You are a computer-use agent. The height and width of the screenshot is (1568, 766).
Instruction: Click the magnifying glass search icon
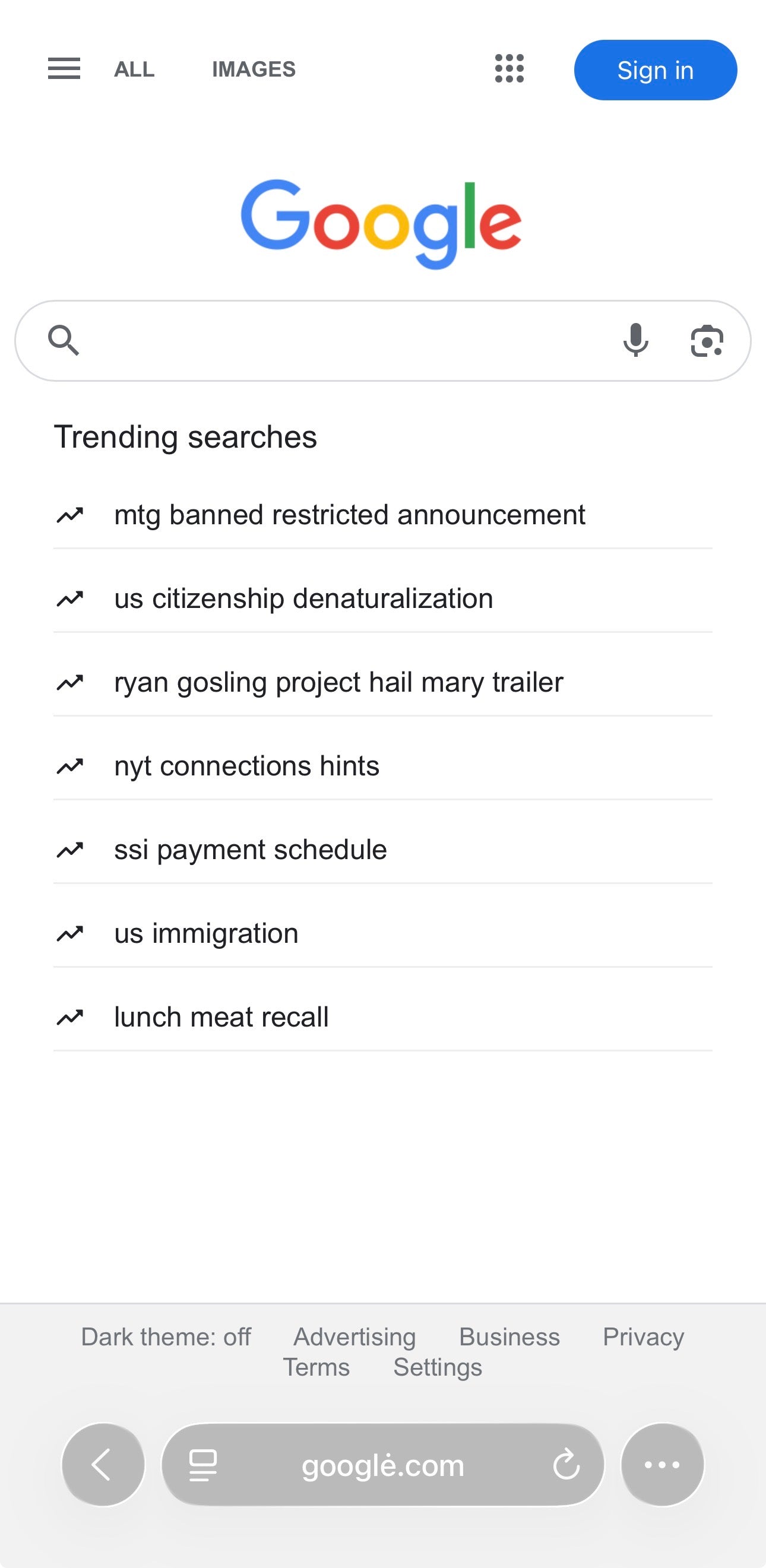click(x=64, y=340)
